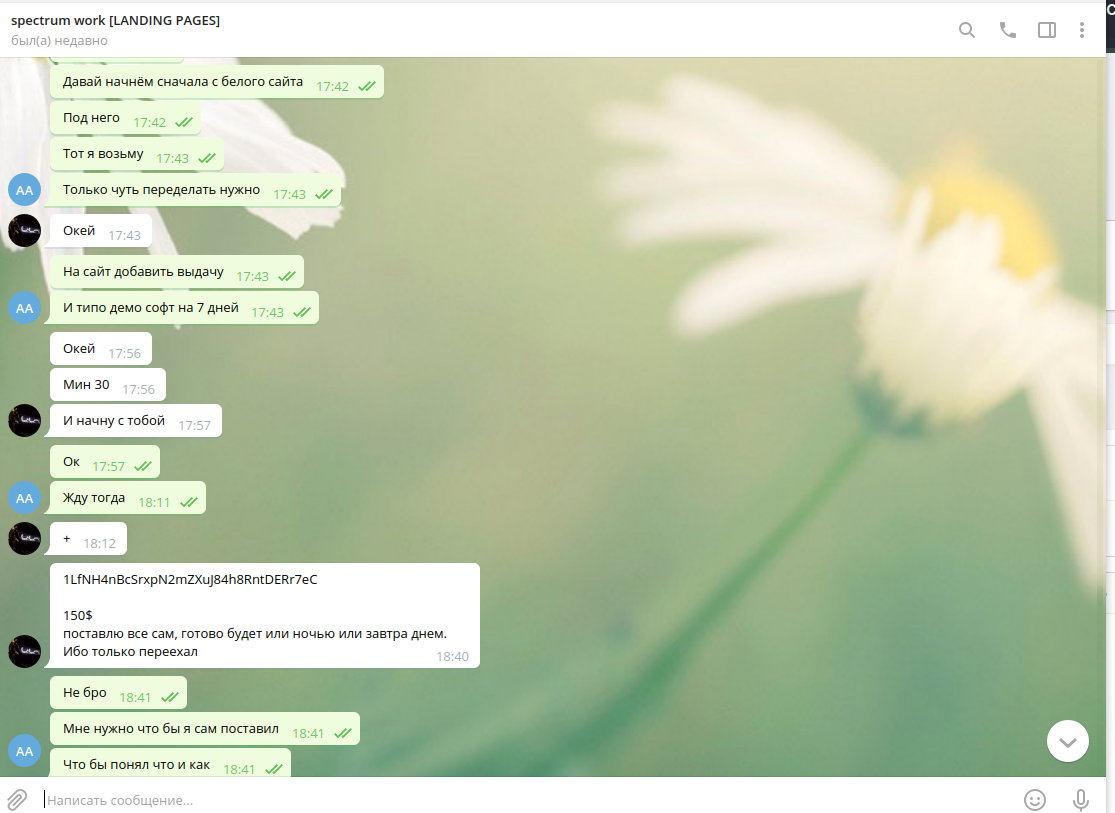Open the three-dot chat options menu
1115x813 pixels.
coord(1082,30)
